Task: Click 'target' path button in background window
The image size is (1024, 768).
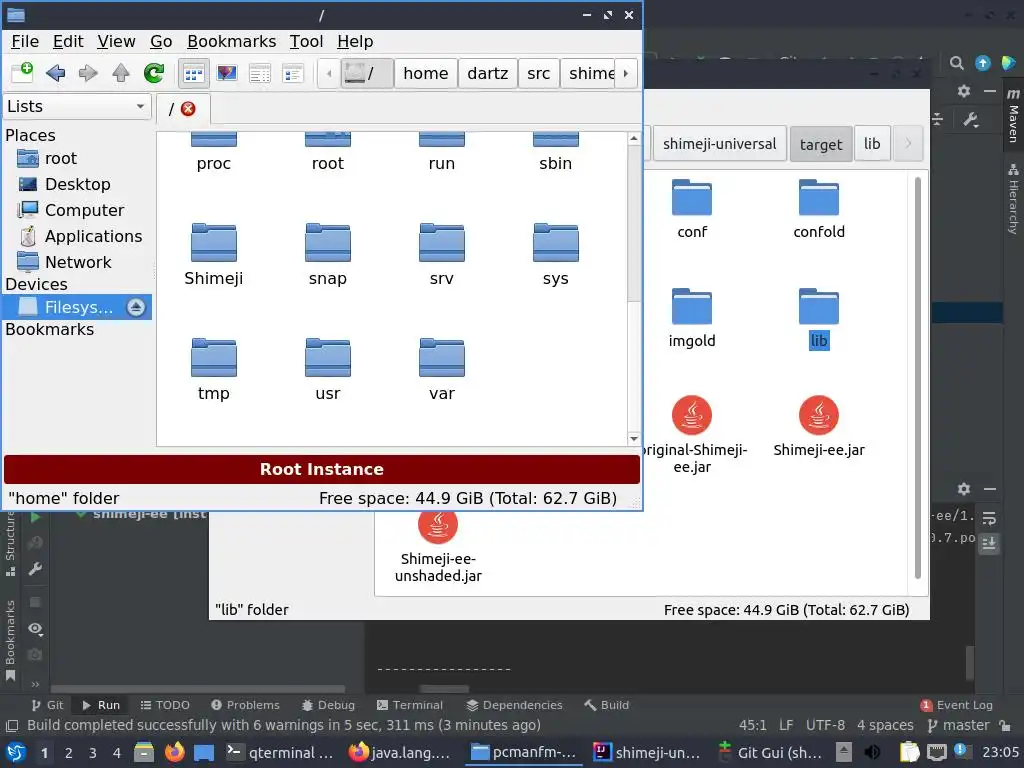Action: point(821,144)
